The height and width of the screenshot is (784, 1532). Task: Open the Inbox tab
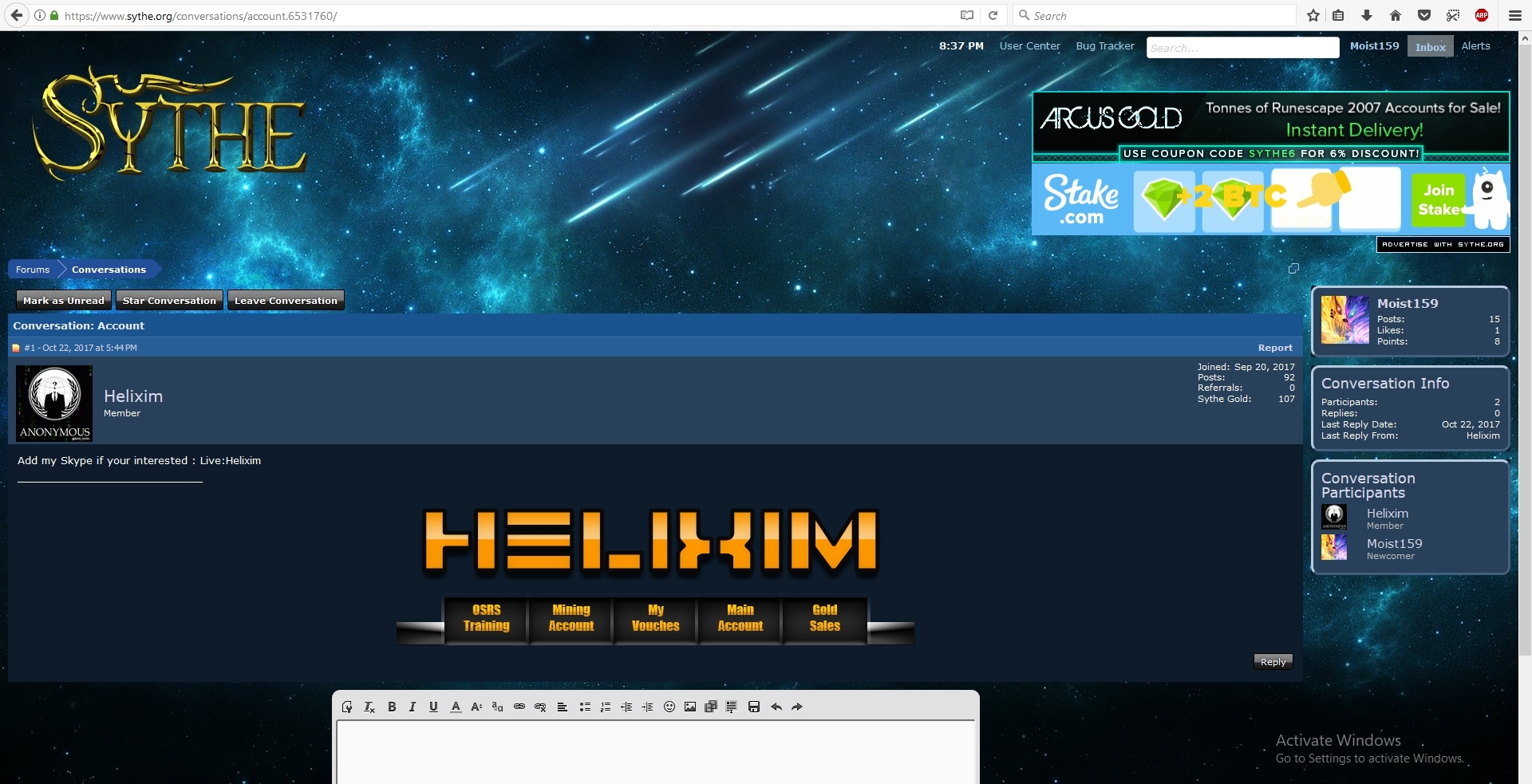[1430, 47]
